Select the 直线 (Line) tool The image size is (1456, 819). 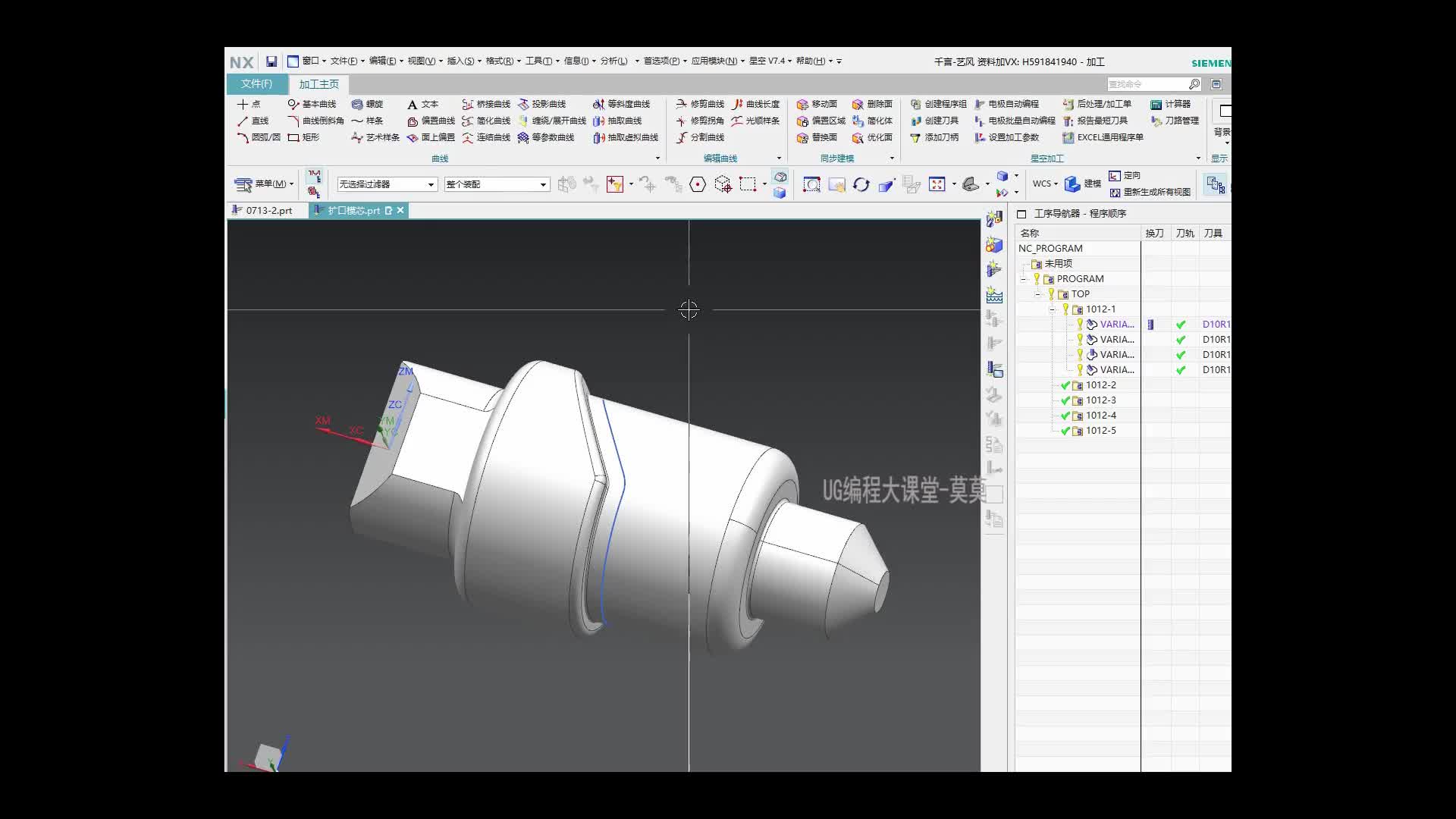(253, 121)
